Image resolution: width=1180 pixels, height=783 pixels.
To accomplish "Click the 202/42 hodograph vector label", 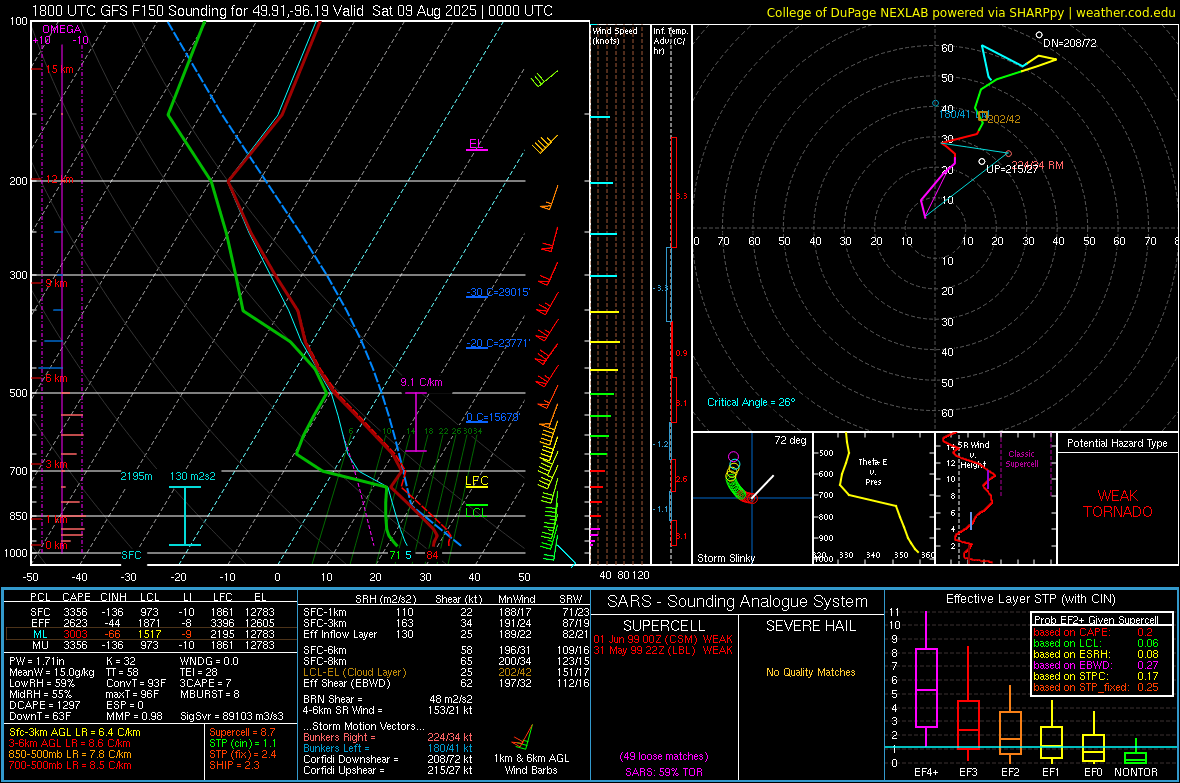I will coord(1004,119).
